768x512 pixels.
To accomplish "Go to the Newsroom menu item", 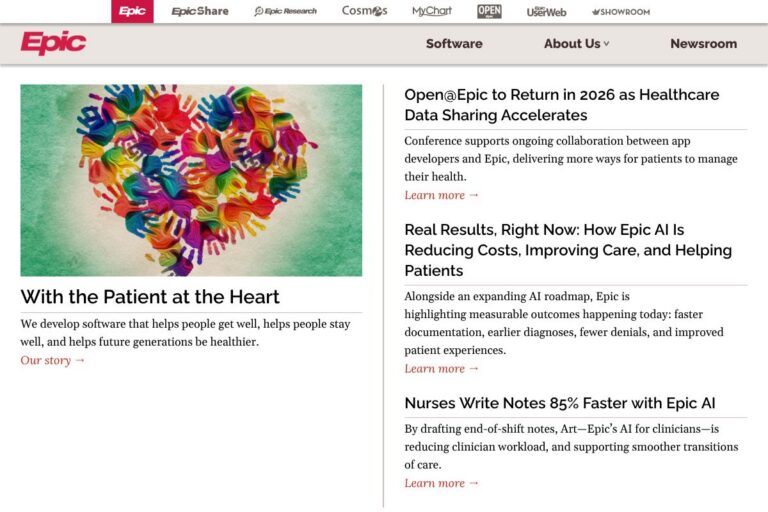I will point(703,44).
